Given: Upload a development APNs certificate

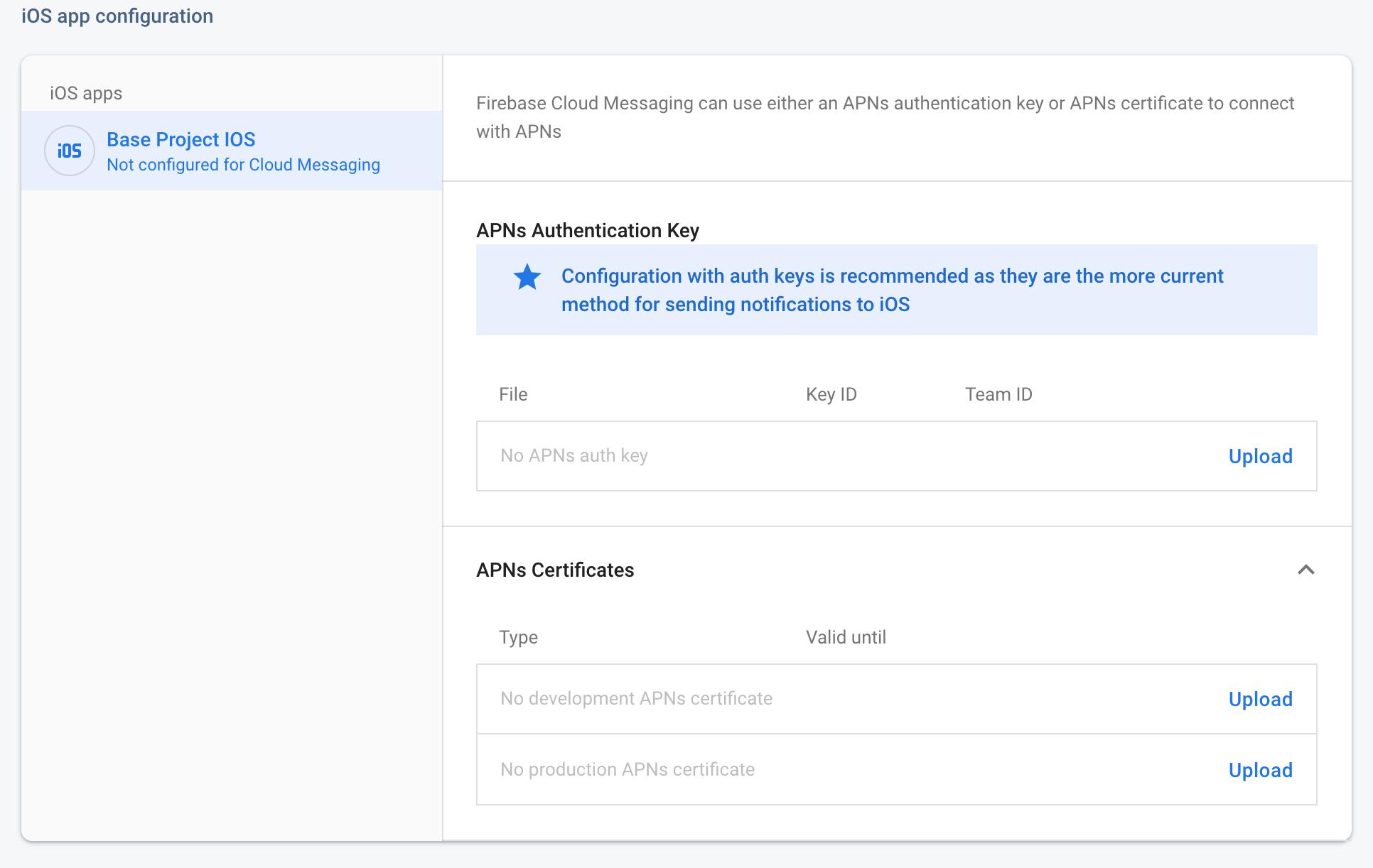Looking at the screenshot, I should (1260, 699).
